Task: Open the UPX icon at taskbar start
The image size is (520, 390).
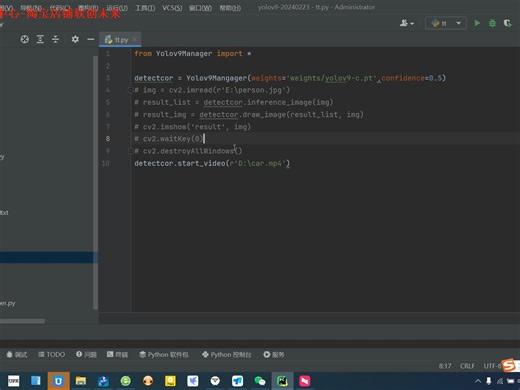Action: pos(14,381)
